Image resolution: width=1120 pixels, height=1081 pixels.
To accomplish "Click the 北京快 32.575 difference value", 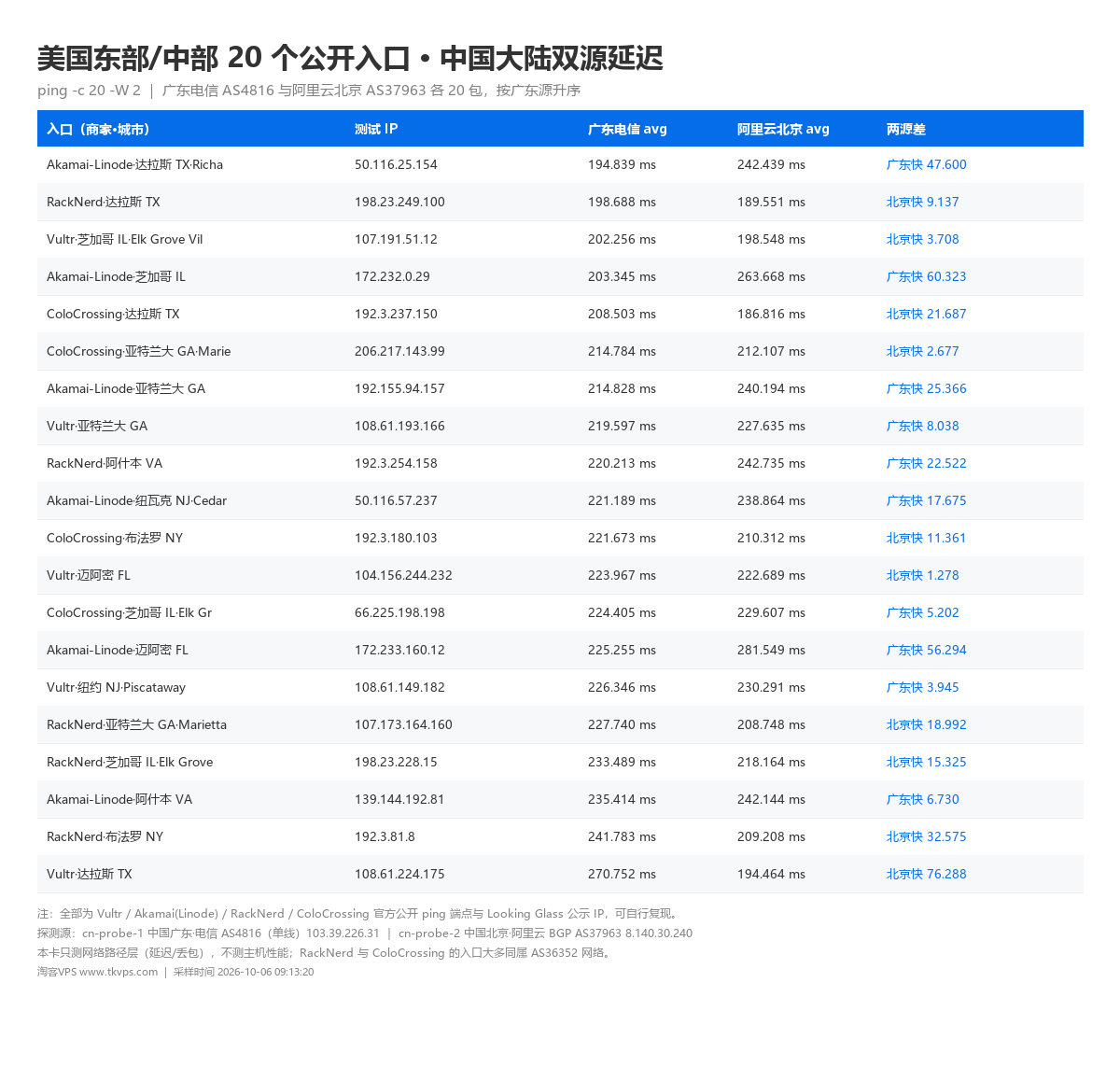I will (927, 836).
